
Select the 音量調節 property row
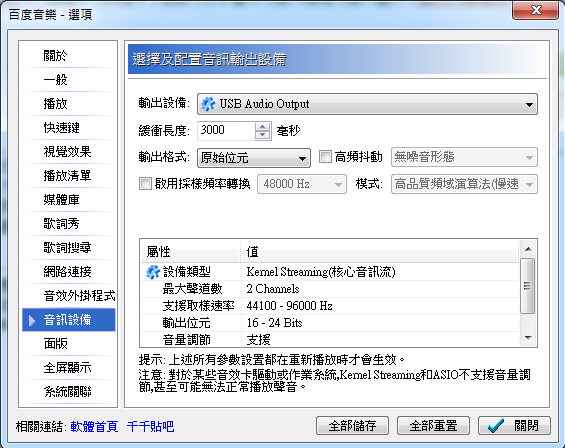(330, 339)
